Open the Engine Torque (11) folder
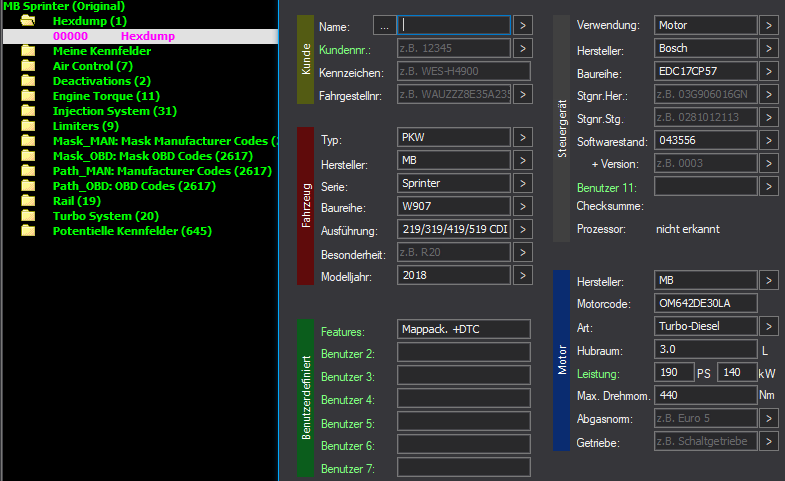Screen dimensions: 785x481 pyautogui.click(x=106, y=96)
